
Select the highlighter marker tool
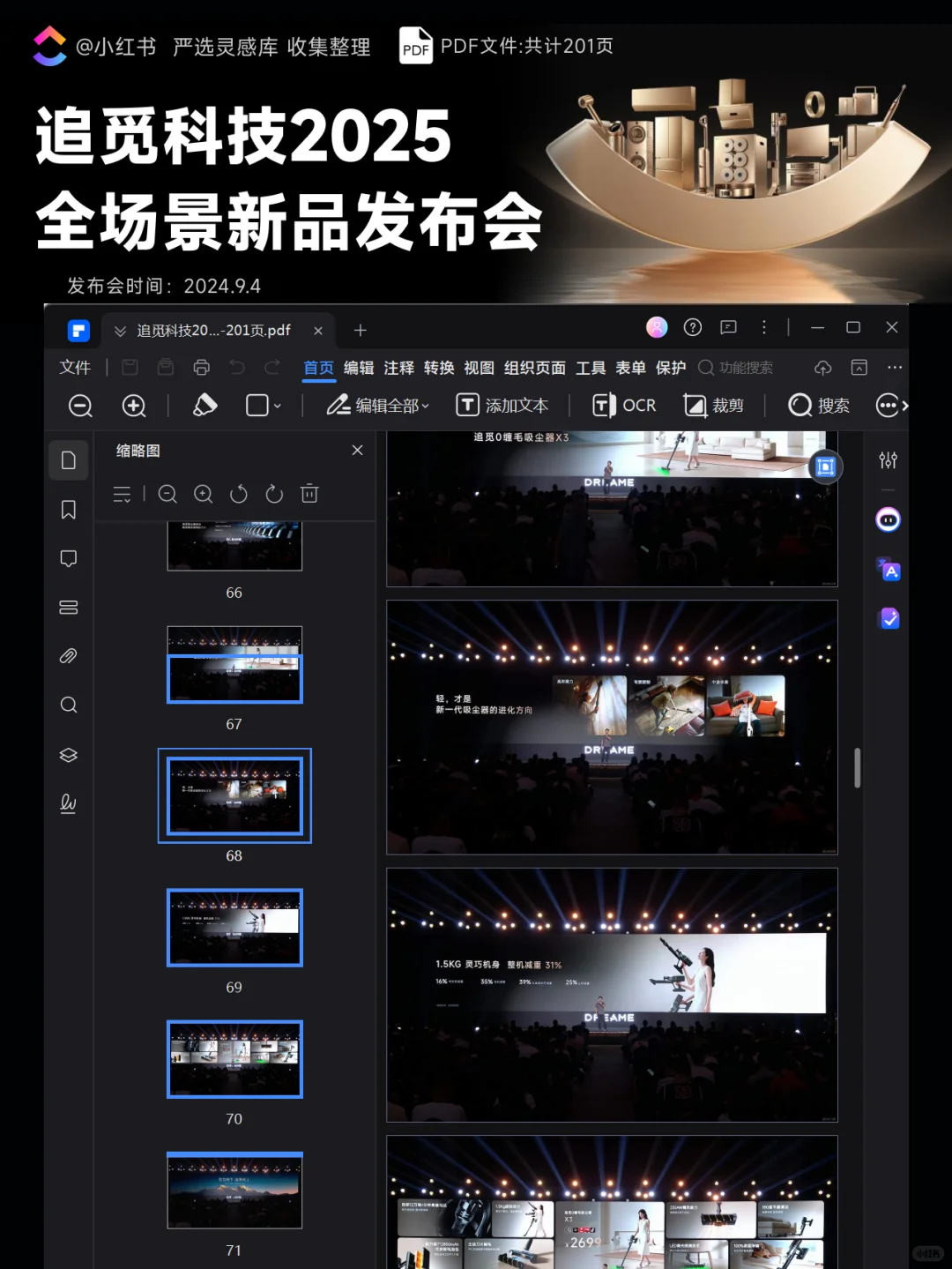[x=205, y=405]
